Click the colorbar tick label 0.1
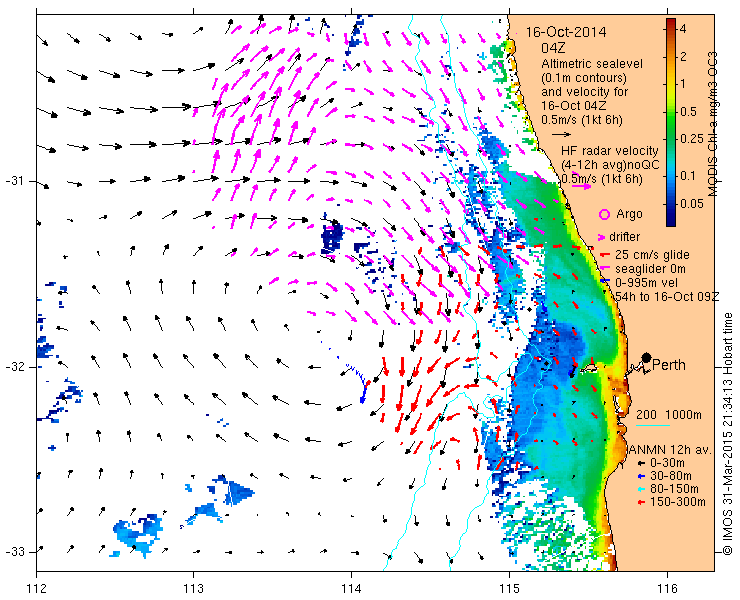This screenshot has width=740, height=600. click(689, 176)
